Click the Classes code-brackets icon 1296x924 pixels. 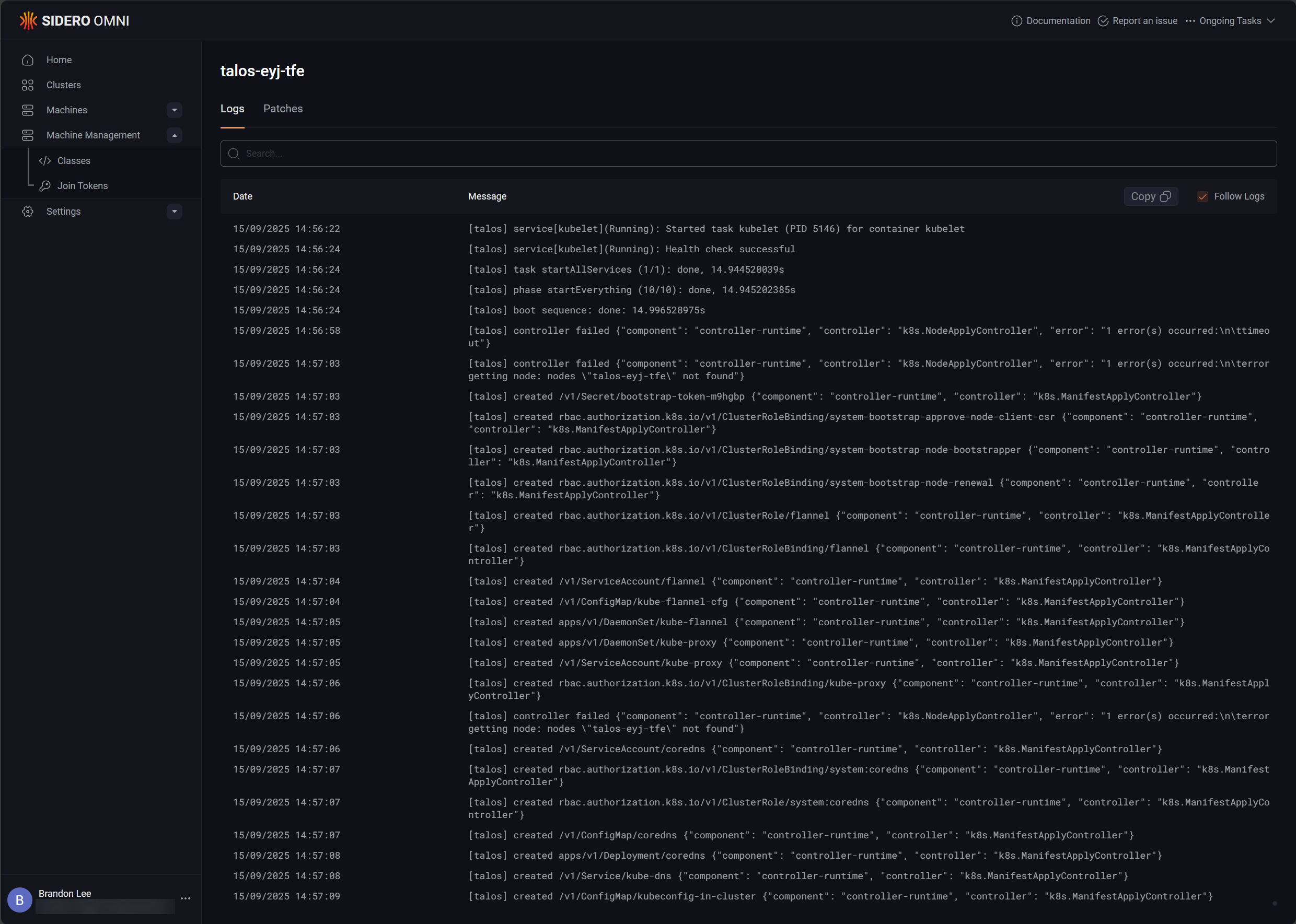[45, 160]
